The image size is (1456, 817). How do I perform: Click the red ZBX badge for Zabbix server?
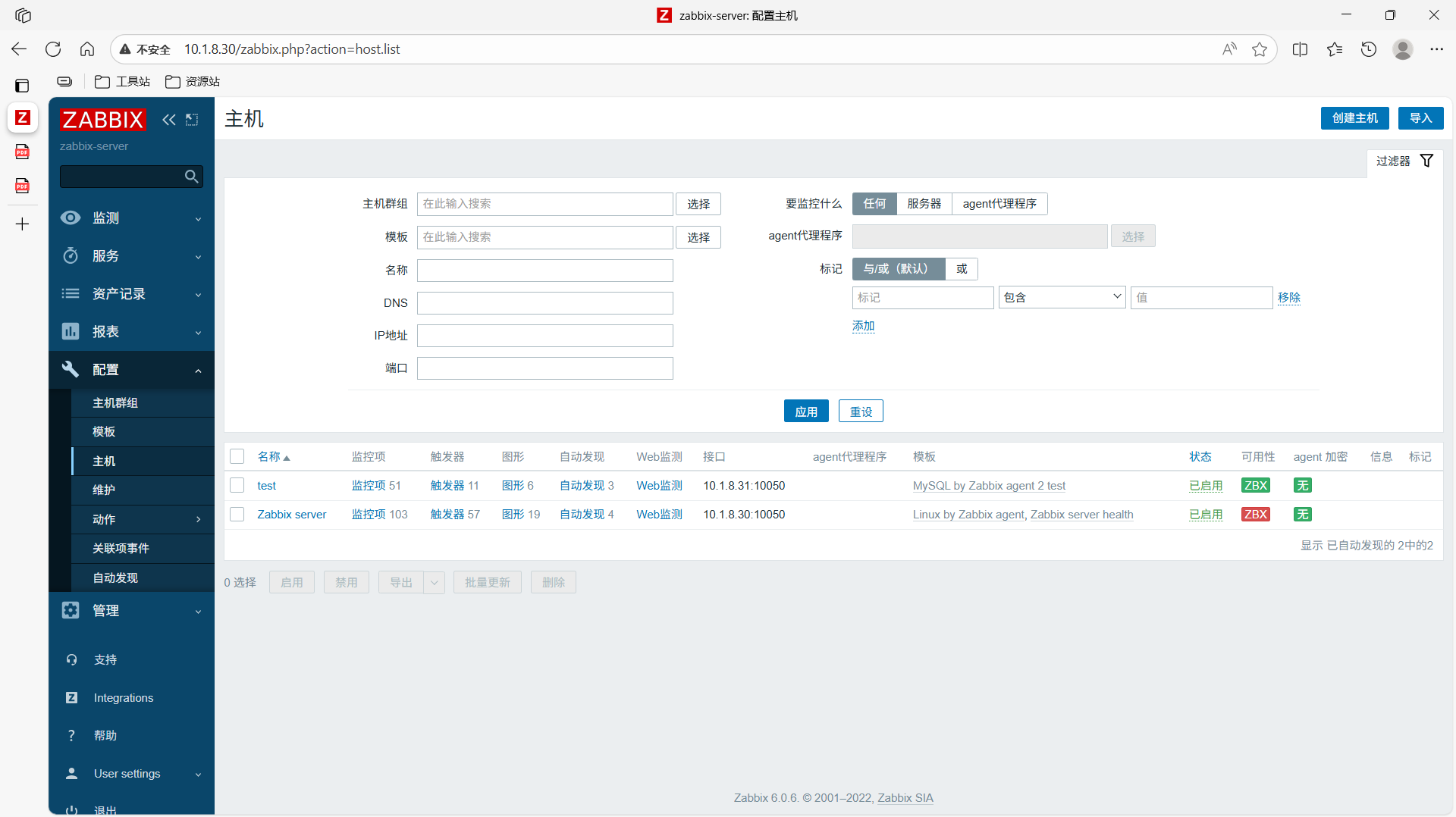click(x=1256, y=515)
